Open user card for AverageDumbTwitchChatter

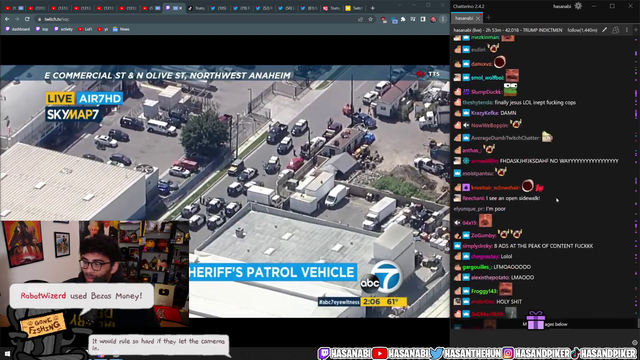(505, 138)
